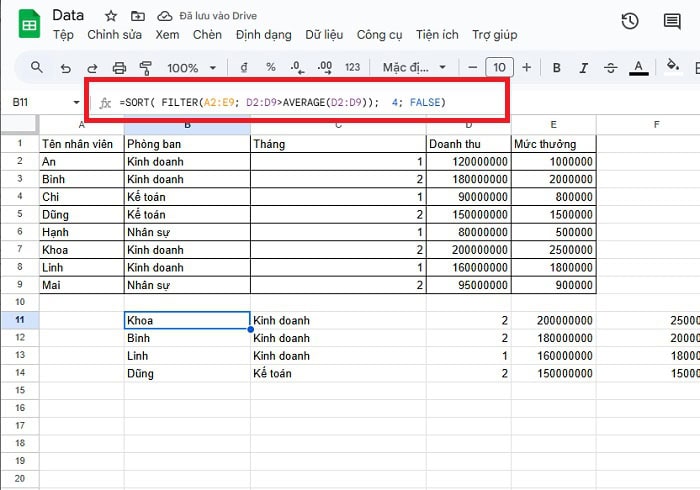Redo the last undone action

93,68
